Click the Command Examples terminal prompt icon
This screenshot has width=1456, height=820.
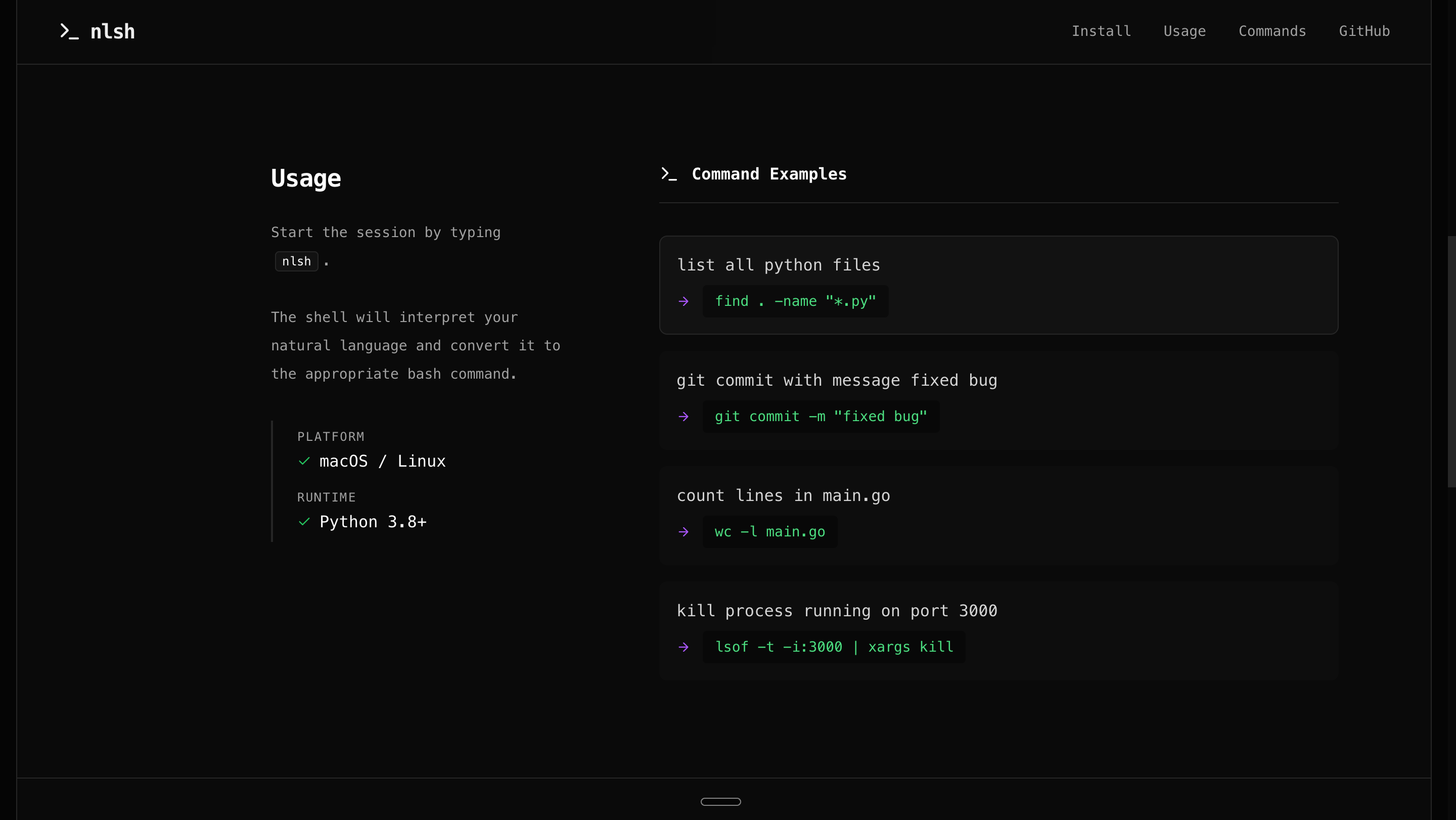(669, 174)
